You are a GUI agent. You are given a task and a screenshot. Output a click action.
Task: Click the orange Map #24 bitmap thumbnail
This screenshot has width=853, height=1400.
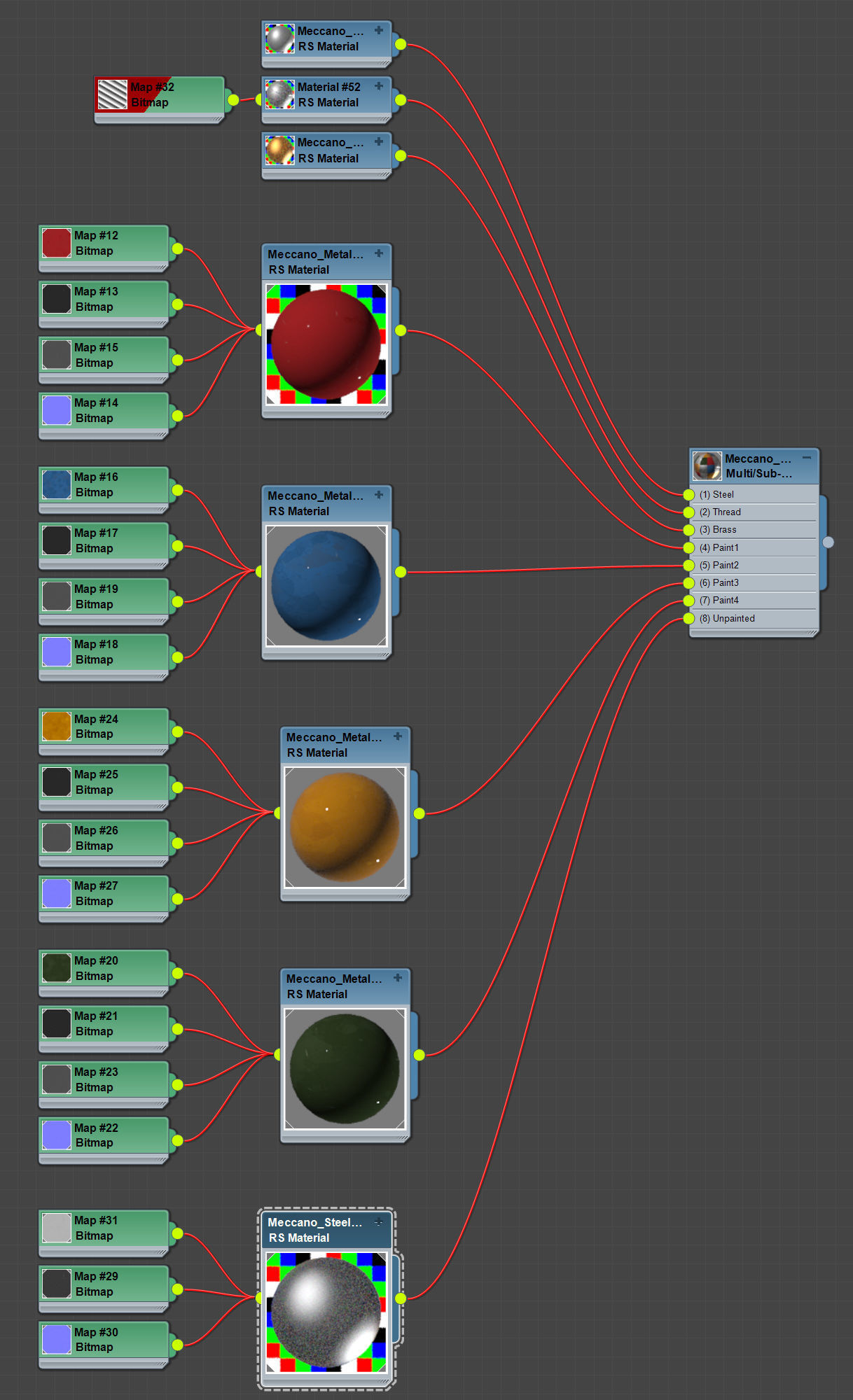pos(57,726)
